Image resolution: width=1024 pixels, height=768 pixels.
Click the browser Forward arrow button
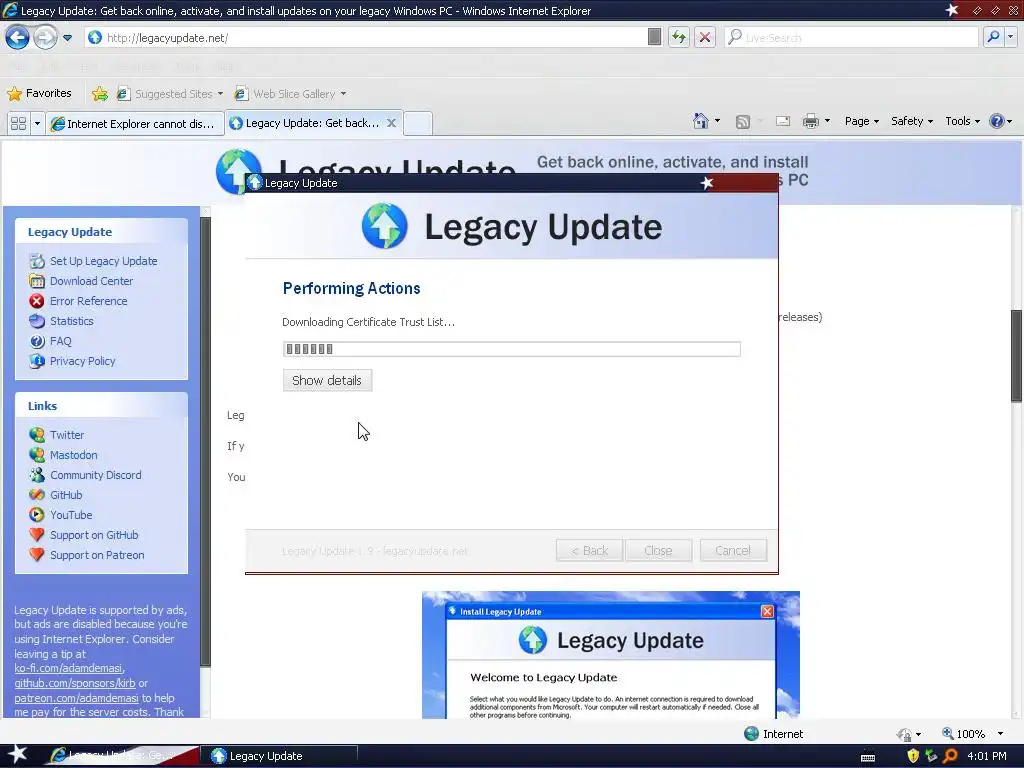click(x=45, y=37)
